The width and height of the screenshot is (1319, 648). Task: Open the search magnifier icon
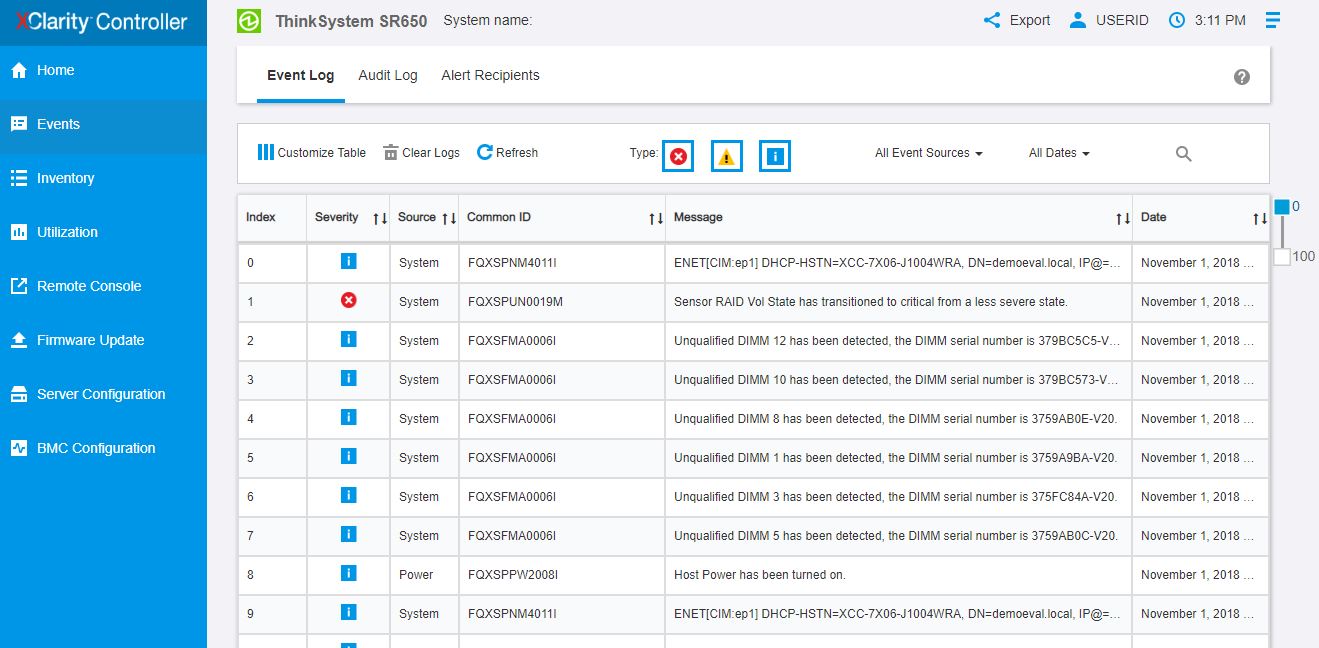coord(1183,154)
